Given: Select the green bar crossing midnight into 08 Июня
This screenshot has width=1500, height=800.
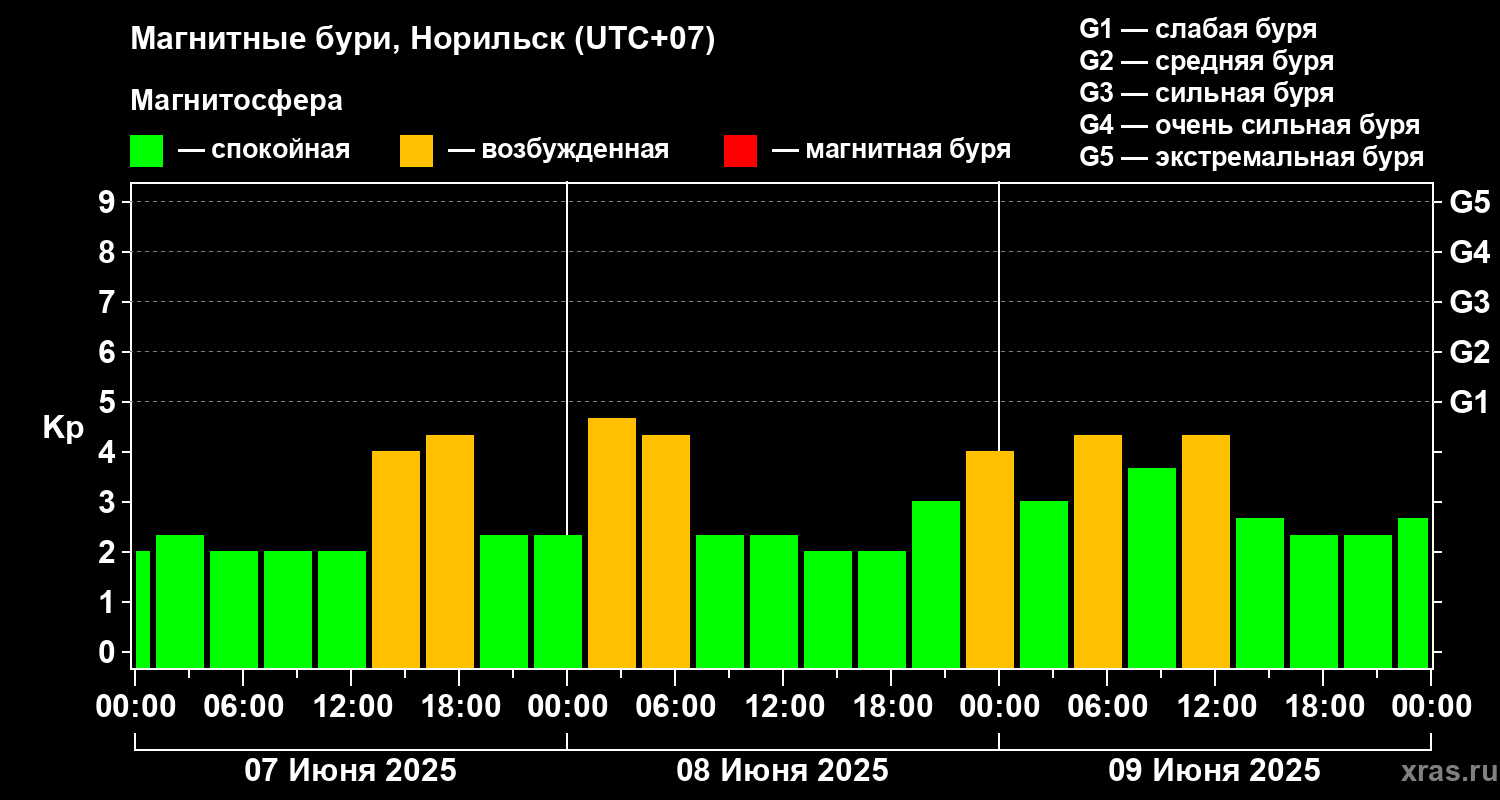Looking at the screenshot, I should 558,601.
